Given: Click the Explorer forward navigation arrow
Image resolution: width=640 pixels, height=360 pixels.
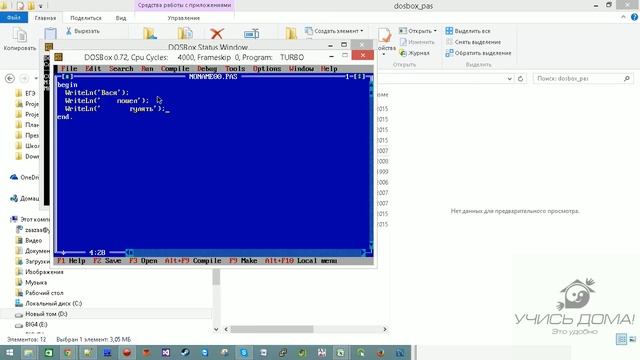Looking at the screenshot, I should coord(24,78).
